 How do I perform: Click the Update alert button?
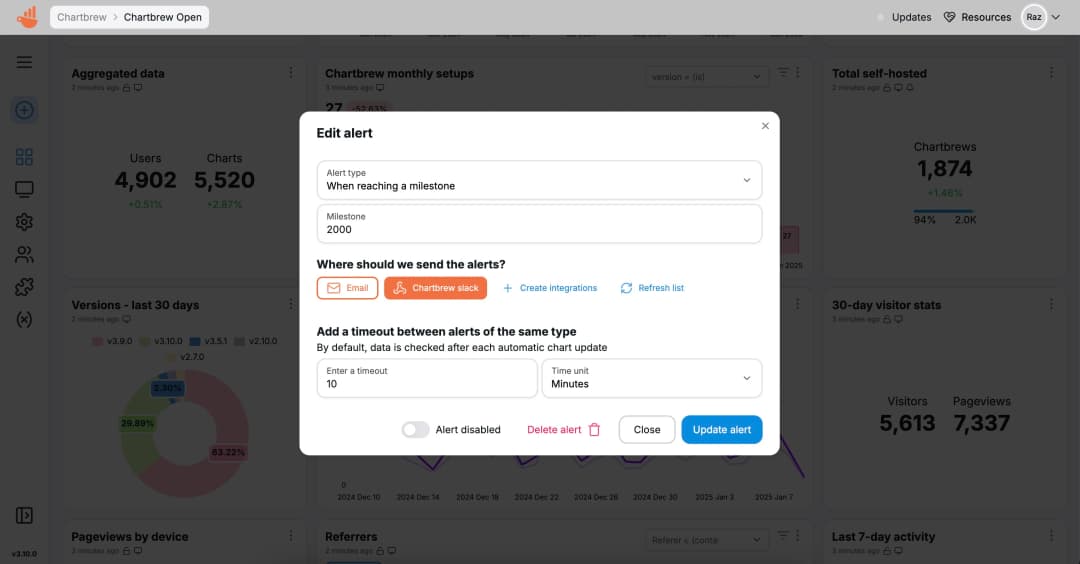(x=721, y=430)
